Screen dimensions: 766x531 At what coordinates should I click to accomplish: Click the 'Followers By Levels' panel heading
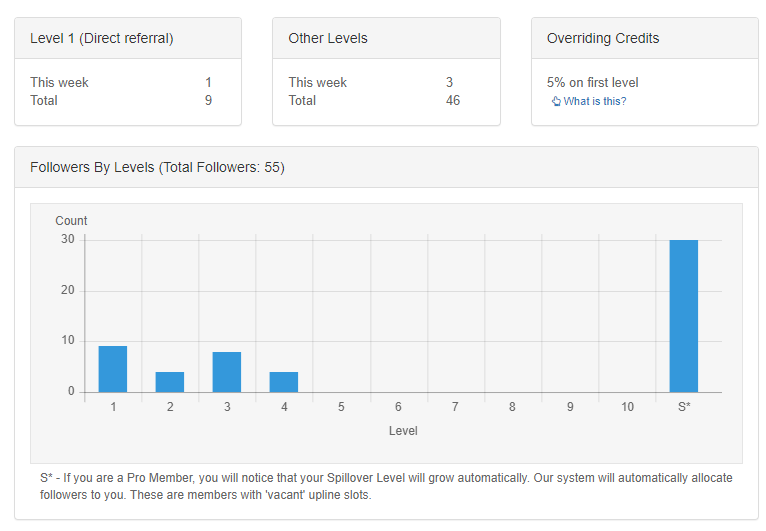pyautogui.click(x=157, y=168)
